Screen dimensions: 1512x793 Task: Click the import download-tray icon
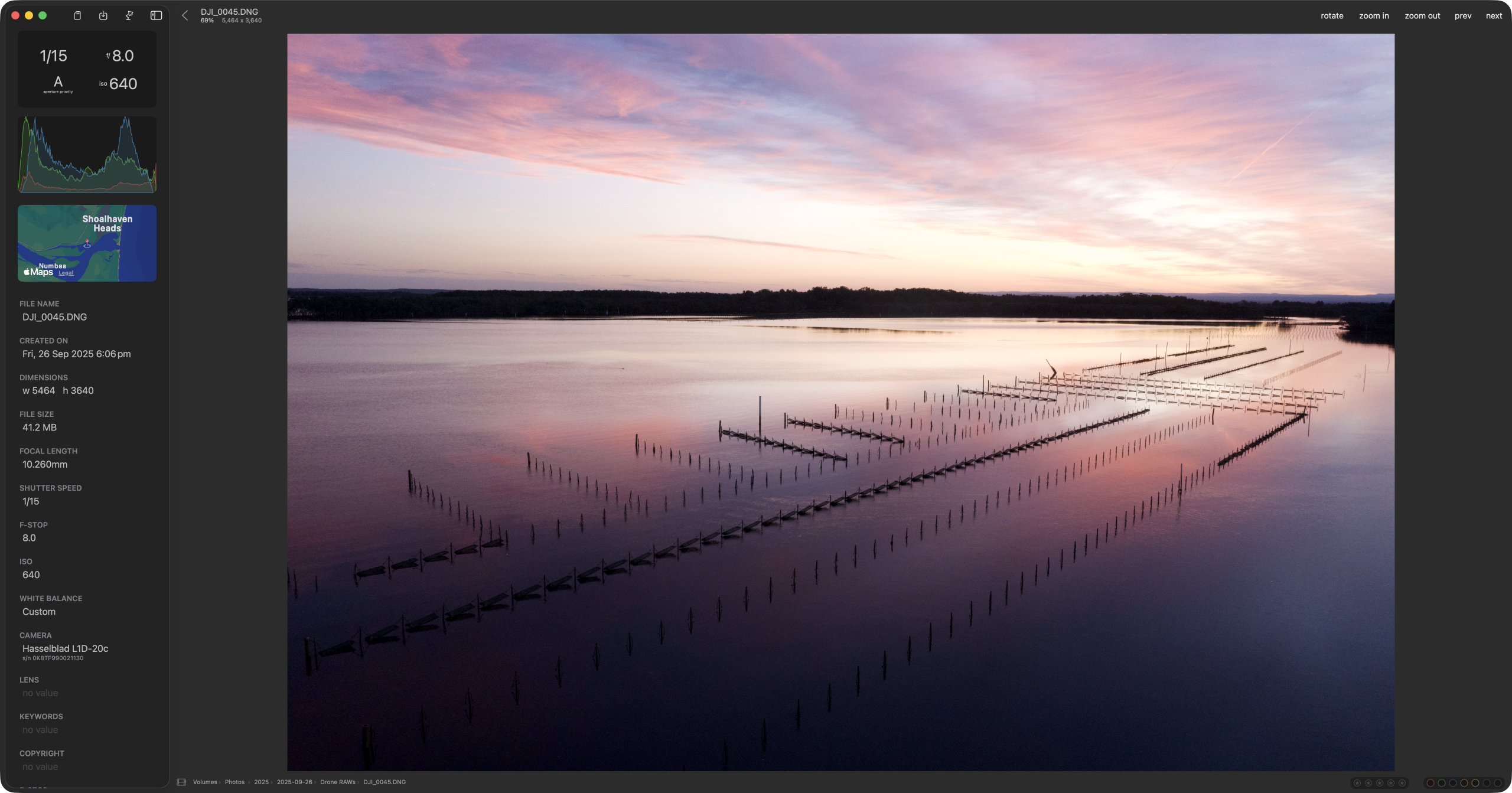[x=103, y=16]
